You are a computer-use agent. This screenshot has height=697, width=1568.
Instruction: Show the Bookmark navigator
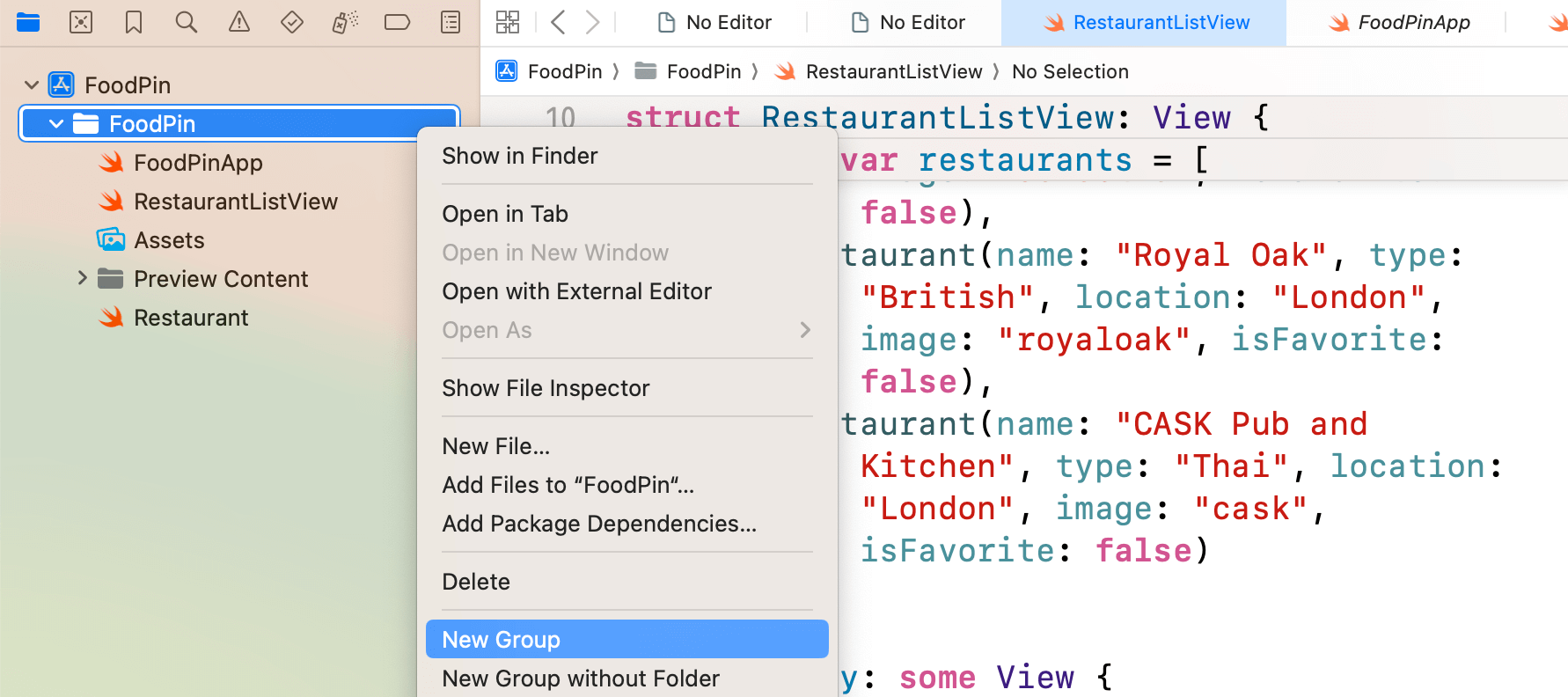tap(134, 22)
